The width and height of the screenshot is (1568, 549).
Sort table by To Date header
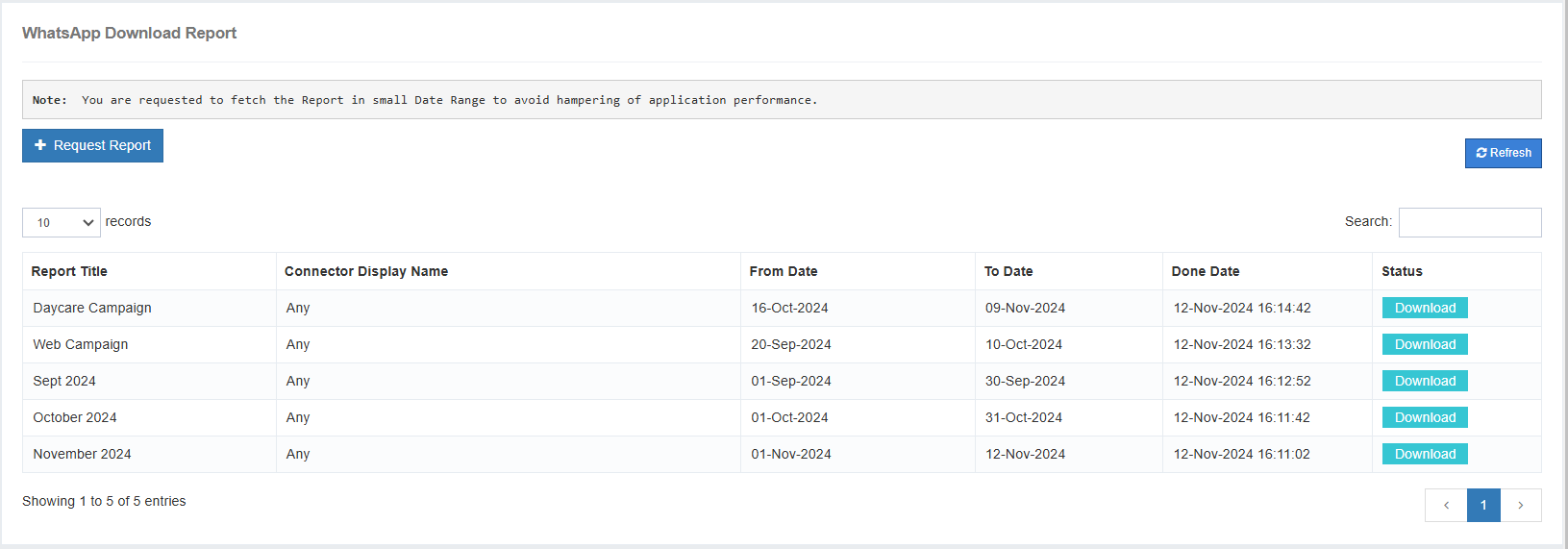coord(1008,271)
